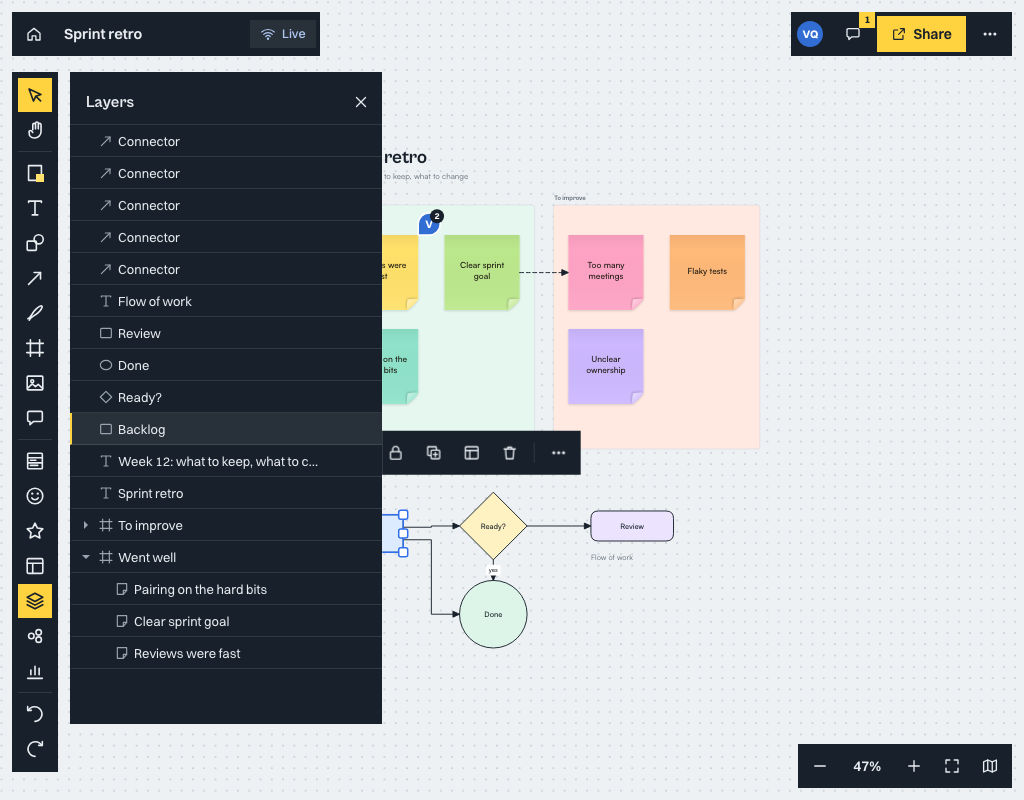This screenshot has width=1024, height=800.
Task: Select the connector arrow tool
Action: pyautogui.click(x=35, y=278)
